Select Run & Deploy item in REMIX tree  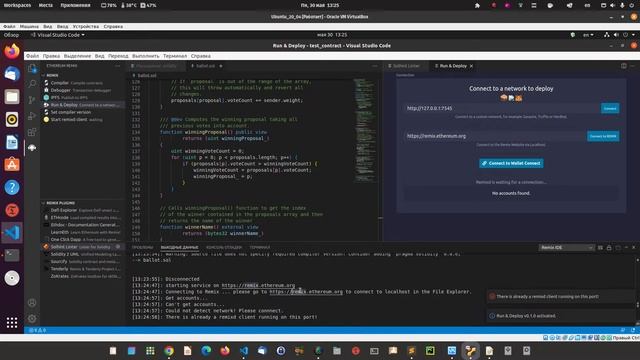(82, 105)
